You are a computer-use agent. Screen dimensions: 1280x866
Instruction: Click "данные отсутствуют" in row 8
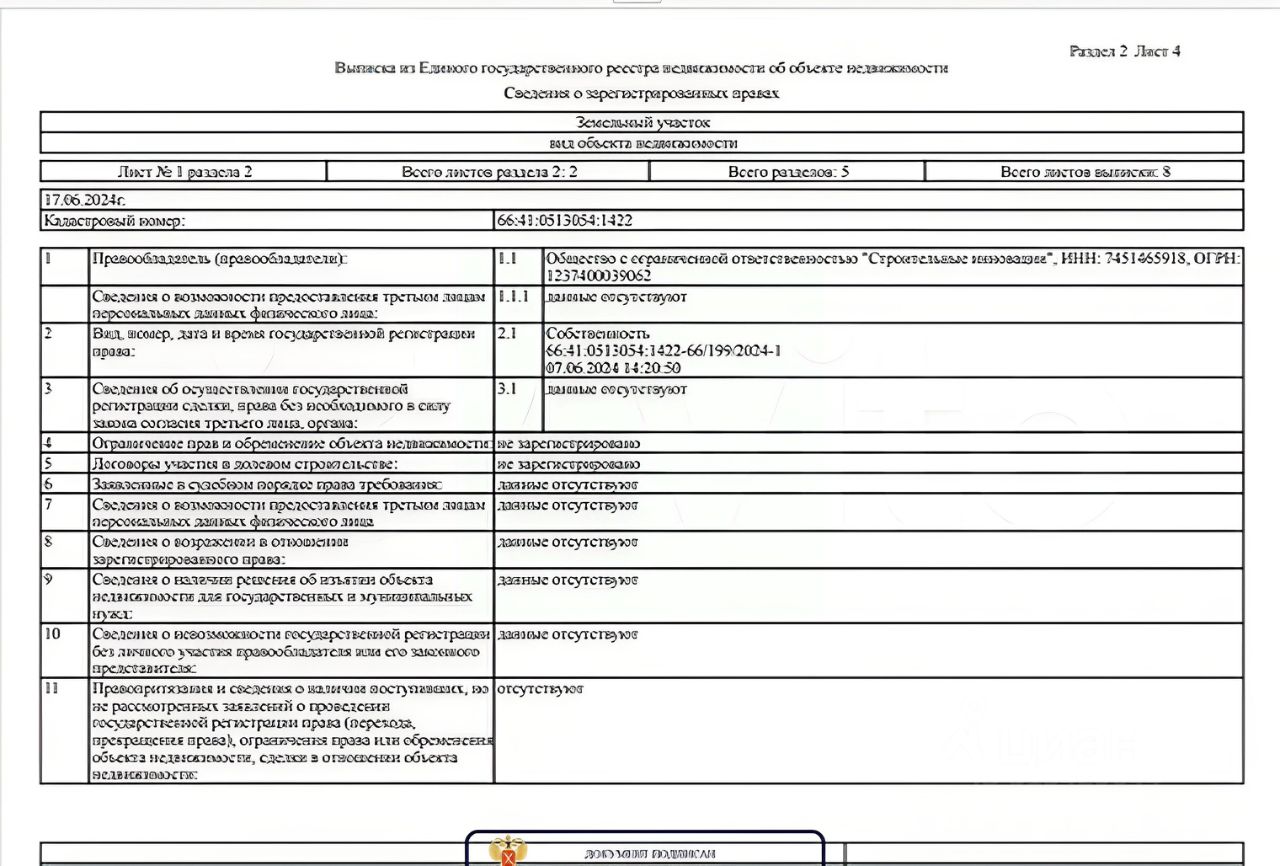pyautogui.click(x=567, y=542)
